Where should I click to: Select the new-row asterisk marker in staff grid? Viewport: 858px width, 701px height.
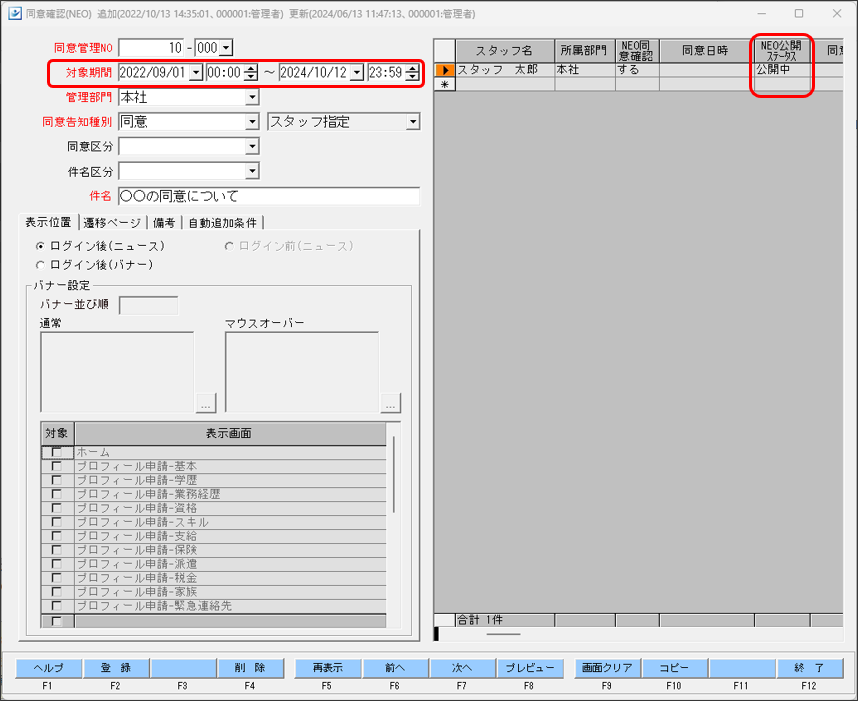coord(445,84)
